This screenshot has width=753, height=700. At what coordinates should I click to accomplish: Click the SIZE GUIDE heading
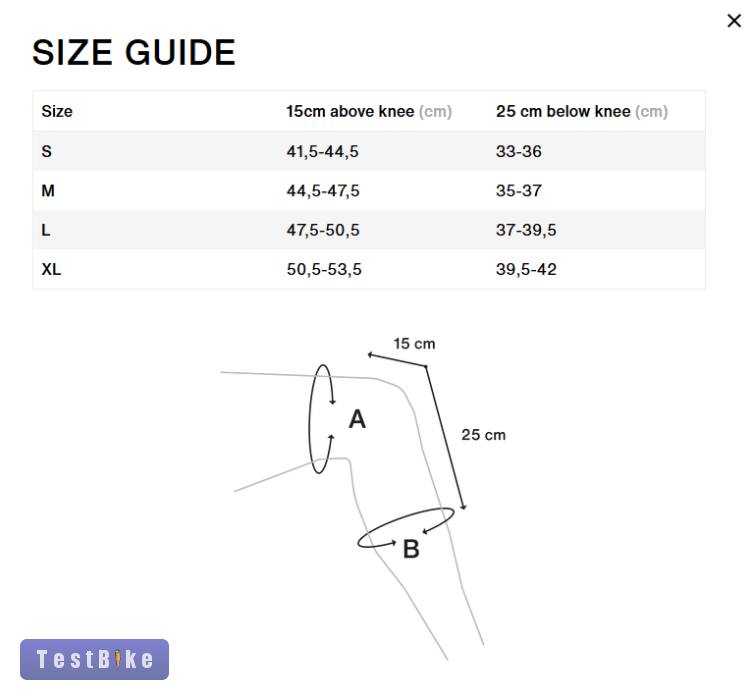(134, 53)
